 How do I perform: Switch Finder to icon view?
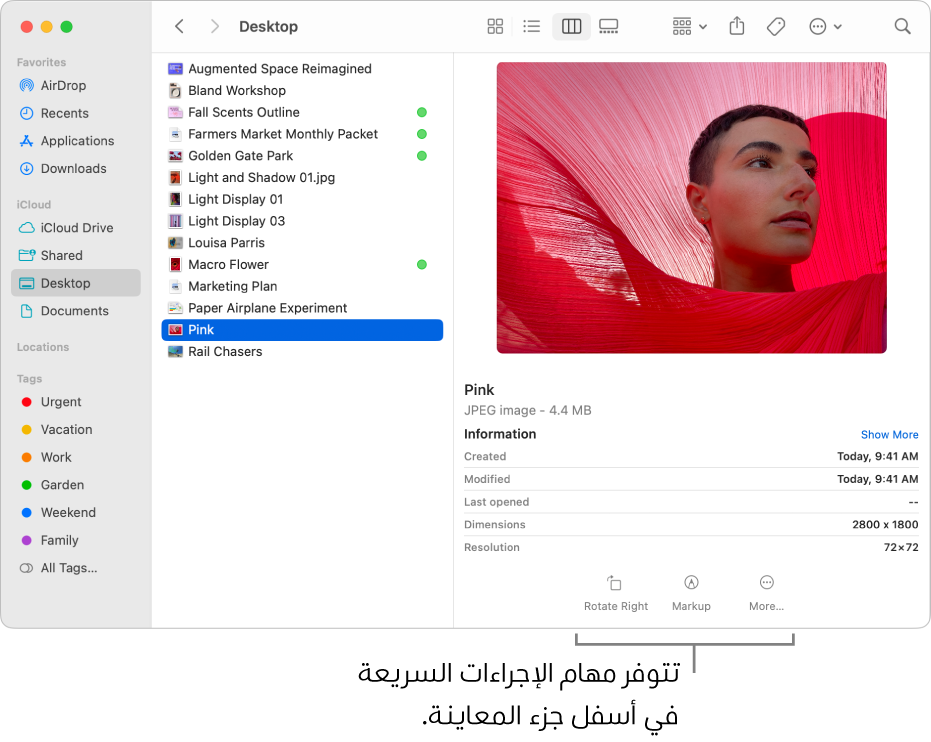494,26
